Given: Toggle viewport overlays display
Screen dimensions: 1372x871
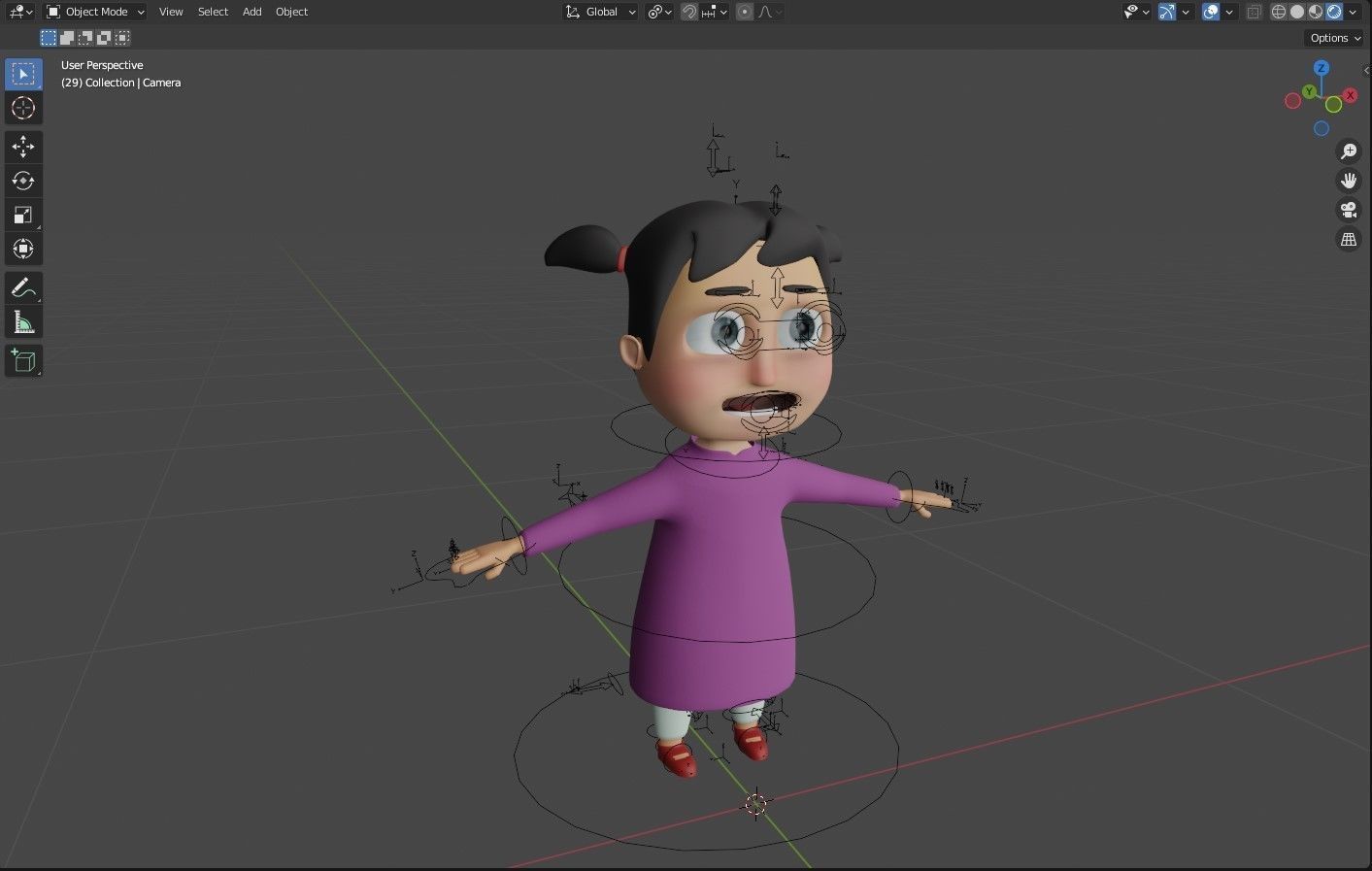Looking at the screenshot, I should [1211, 12].
